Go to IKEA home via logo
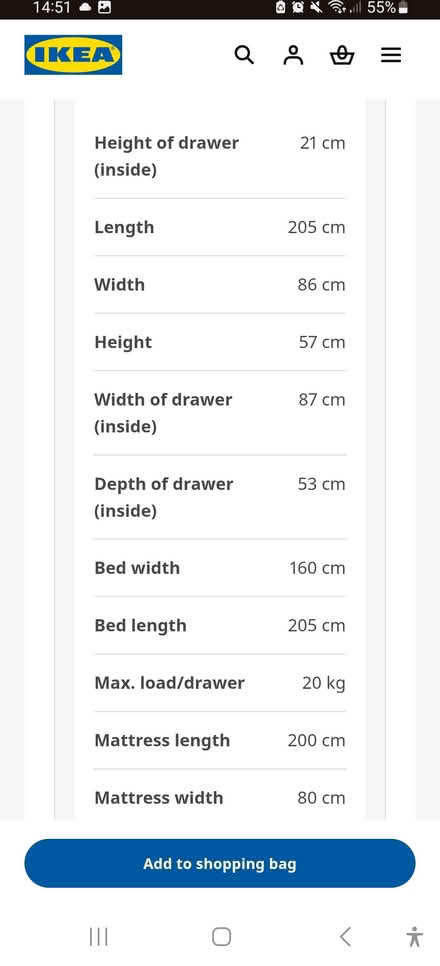The height and width of the screenshot is (966, 440). pyautogui.click(x=73, y=55)
